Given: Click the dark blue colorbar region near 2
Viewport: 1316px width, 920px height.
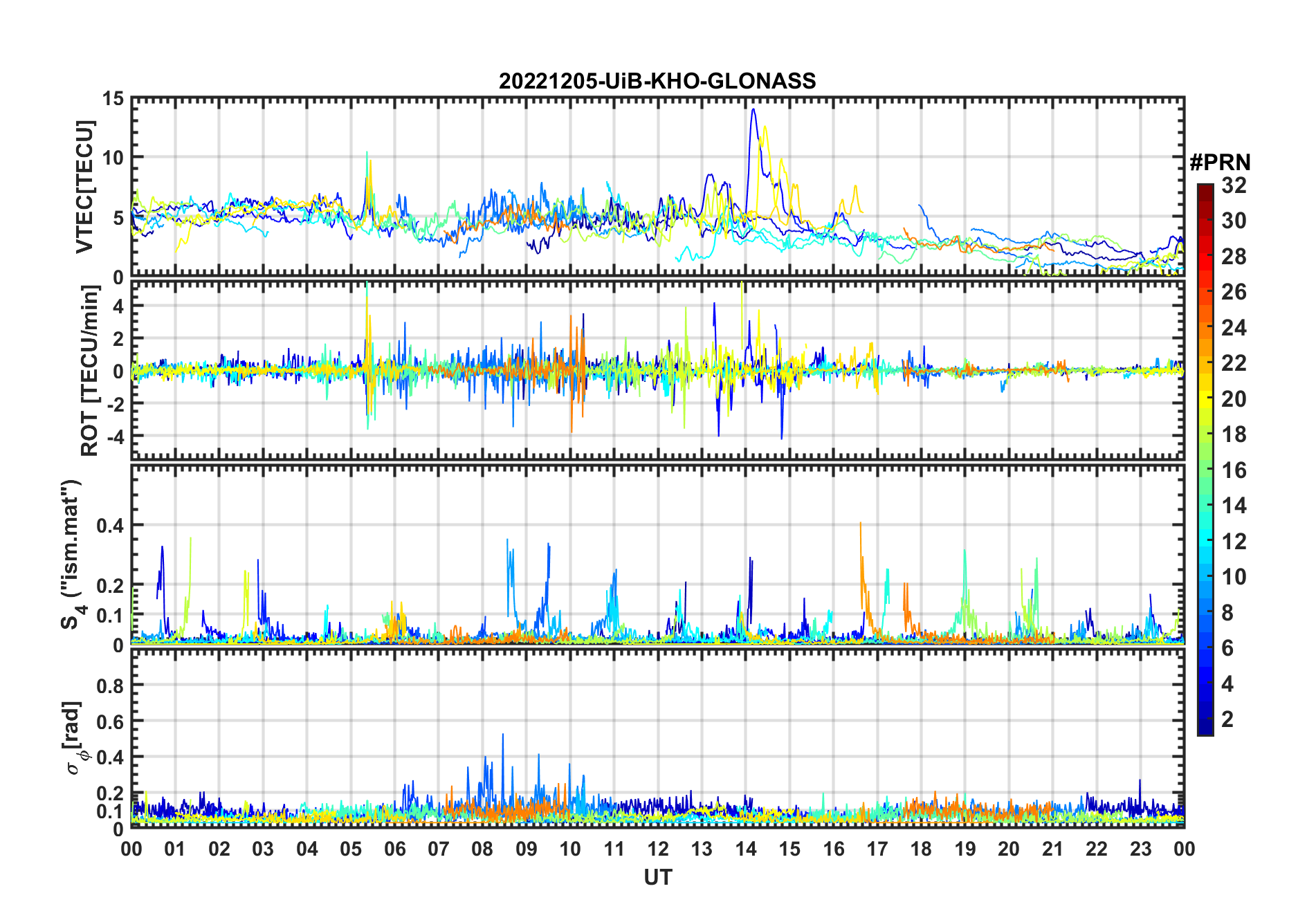Looking at the screenshot, I should click(1205, 719).
